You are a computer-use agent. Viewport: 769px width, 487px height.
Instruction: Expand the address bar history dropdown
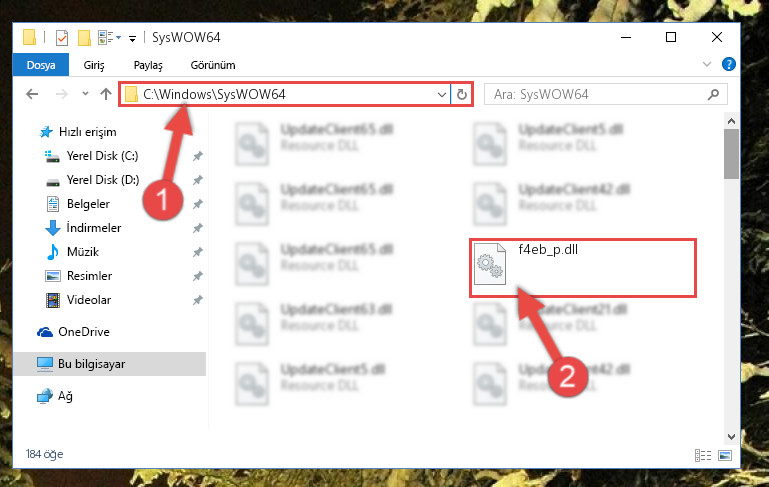pyautogui.click(x=441, y=94)
